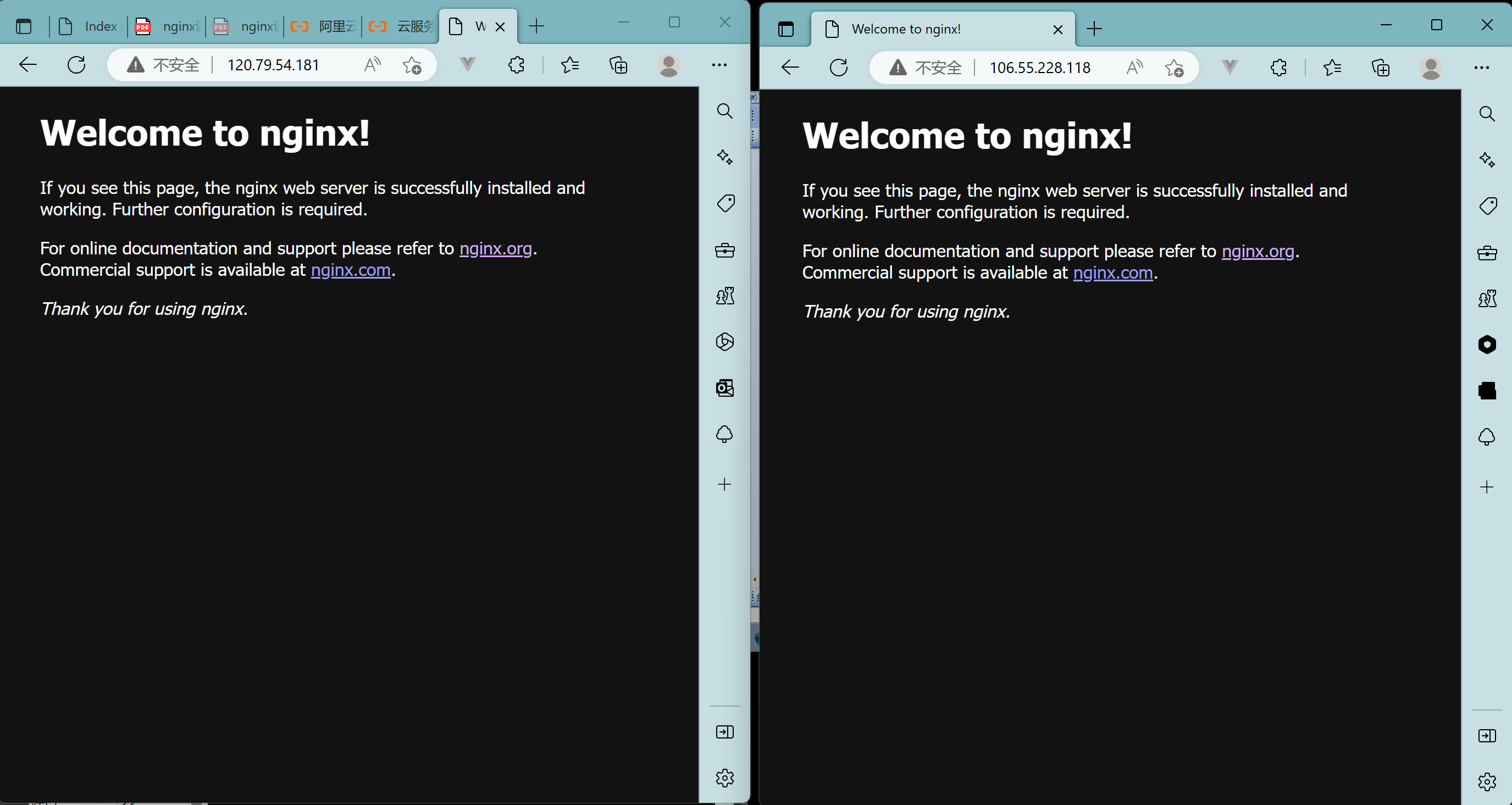Screen dimensions: 1512x805
Task: Go back in the right browser window
Action: (790, 68)
